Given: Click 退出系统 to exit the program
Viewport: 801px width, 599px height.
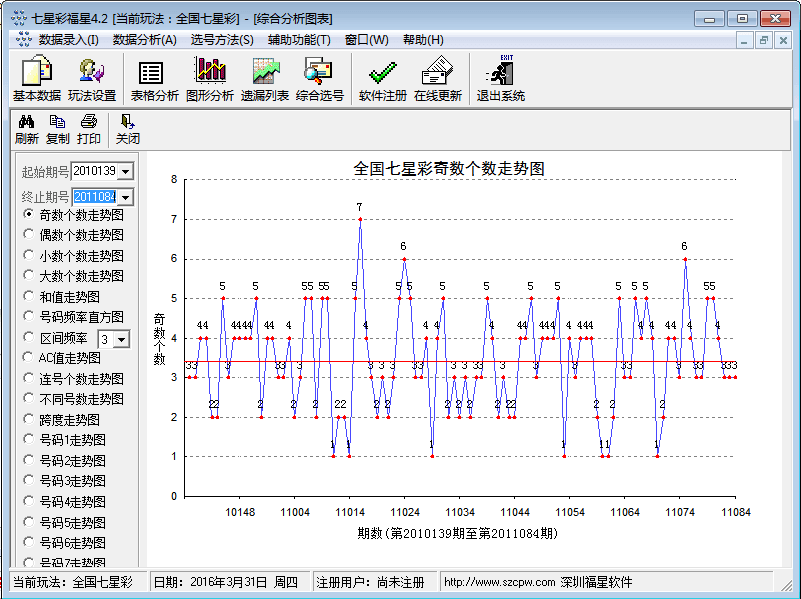Looking at the screenshot, I should (x=500, y=78).
